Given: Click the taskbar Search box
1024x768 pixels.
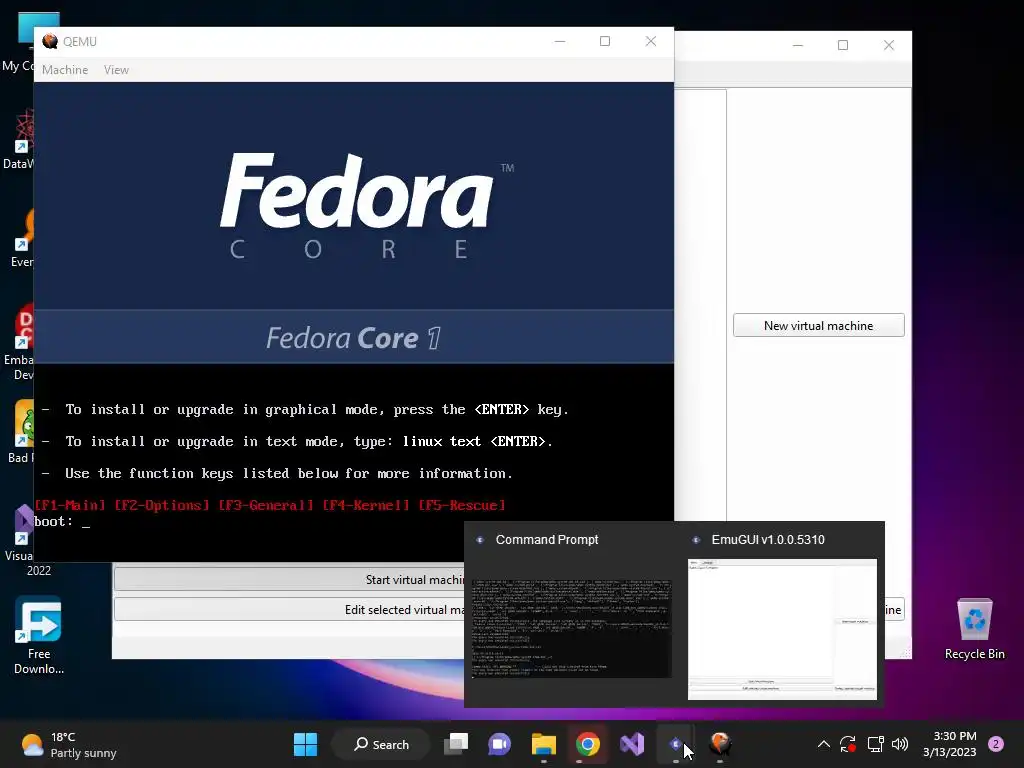Looking at the screenshot, I should (381, 744).
